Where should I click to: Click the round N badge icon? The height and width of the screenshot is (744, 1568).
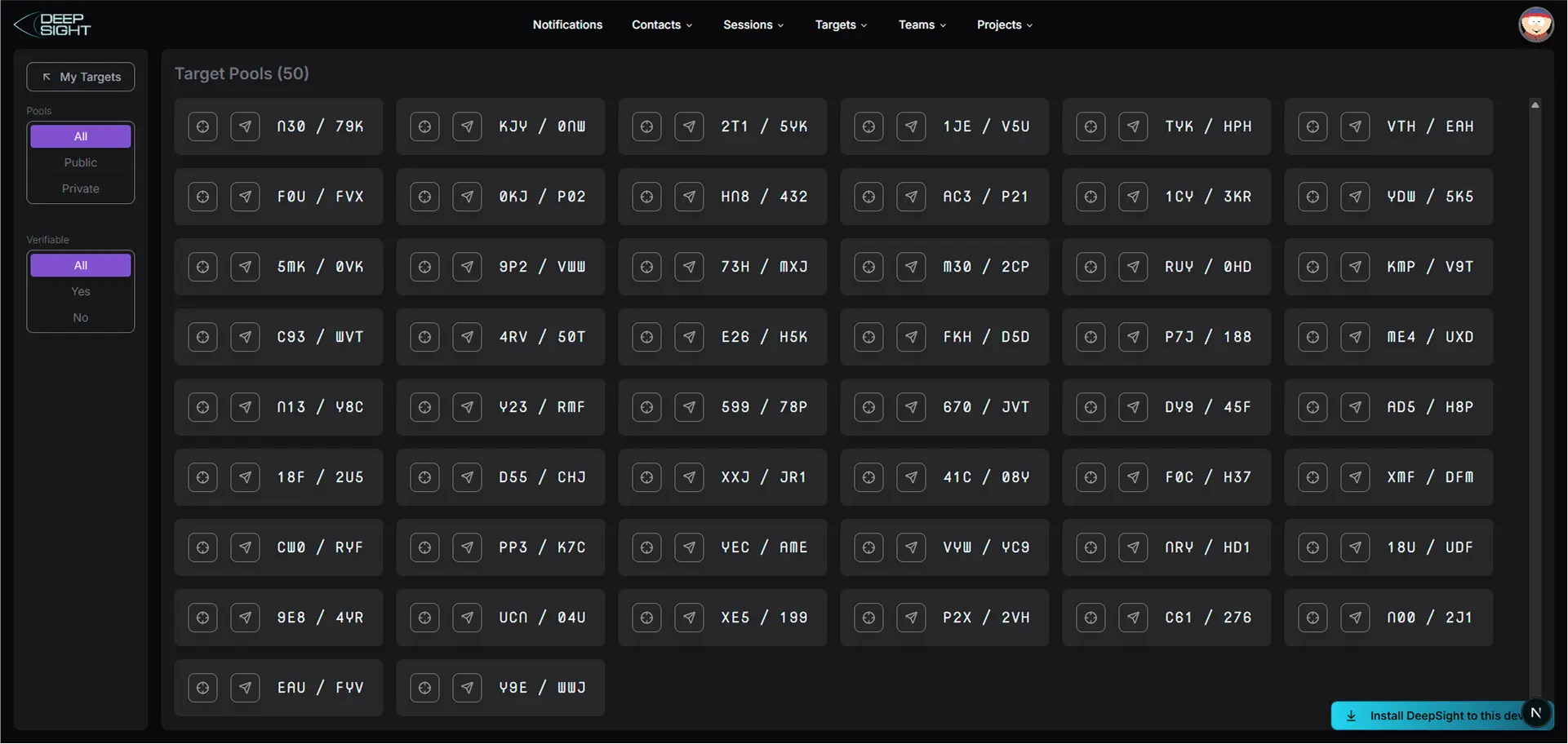click(1535, 713)
